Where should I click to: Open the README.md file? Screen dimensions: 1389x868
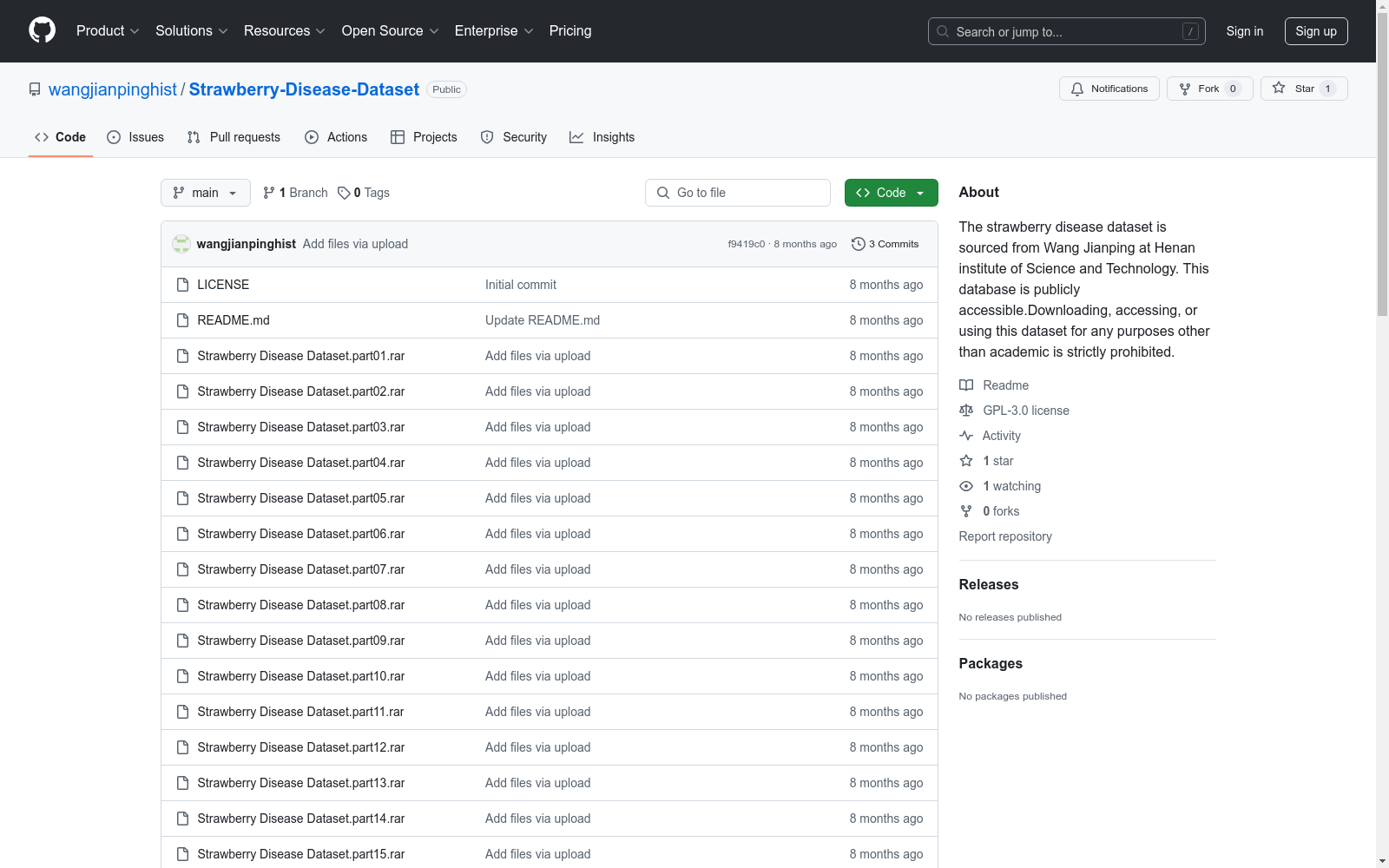click(234, 320)
